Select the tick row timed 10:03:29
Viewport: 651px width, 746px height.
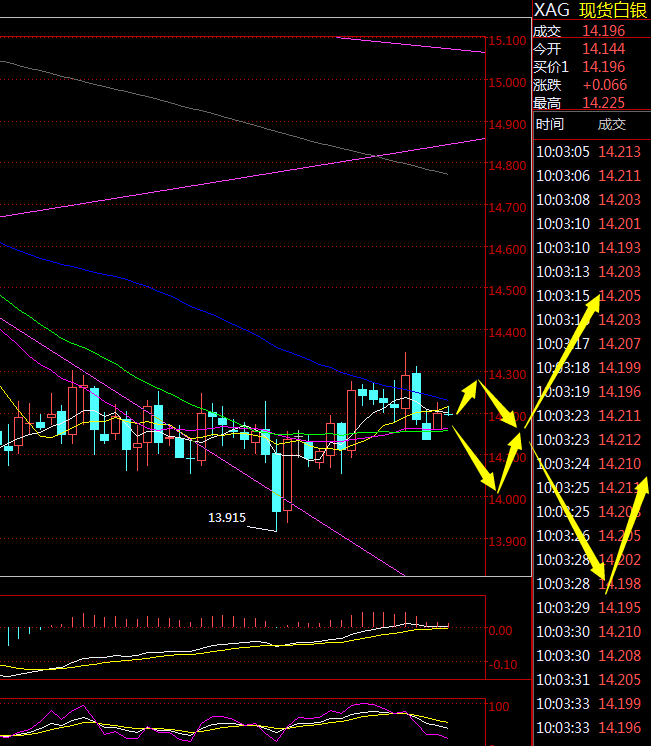589,608
